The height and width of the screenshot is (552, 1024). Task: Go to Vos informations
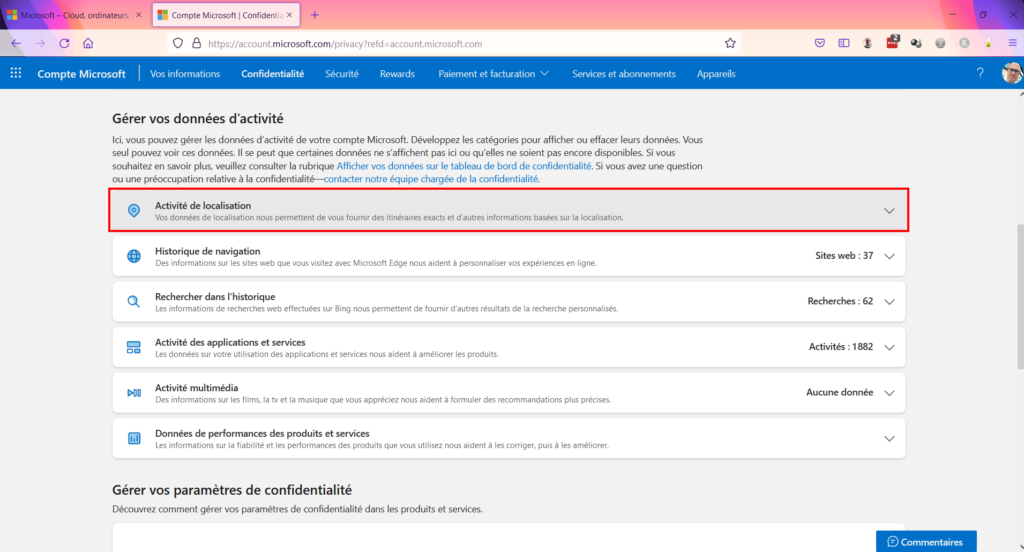tap(185, 74)
